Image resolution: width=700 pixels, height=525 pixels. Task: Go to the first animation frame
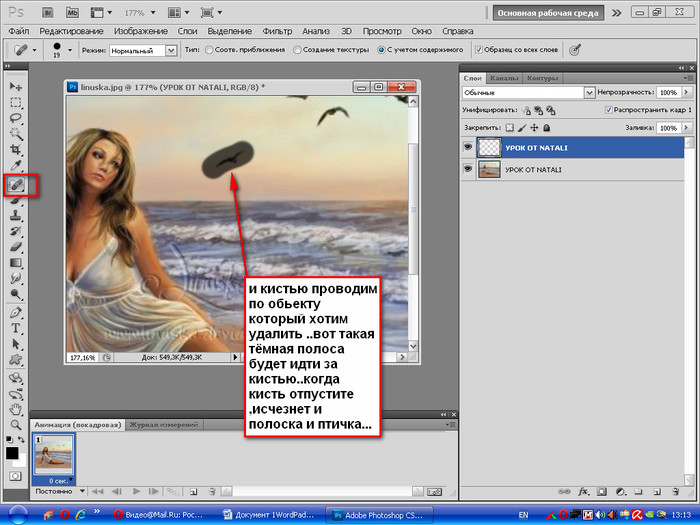tap(97, 491)
